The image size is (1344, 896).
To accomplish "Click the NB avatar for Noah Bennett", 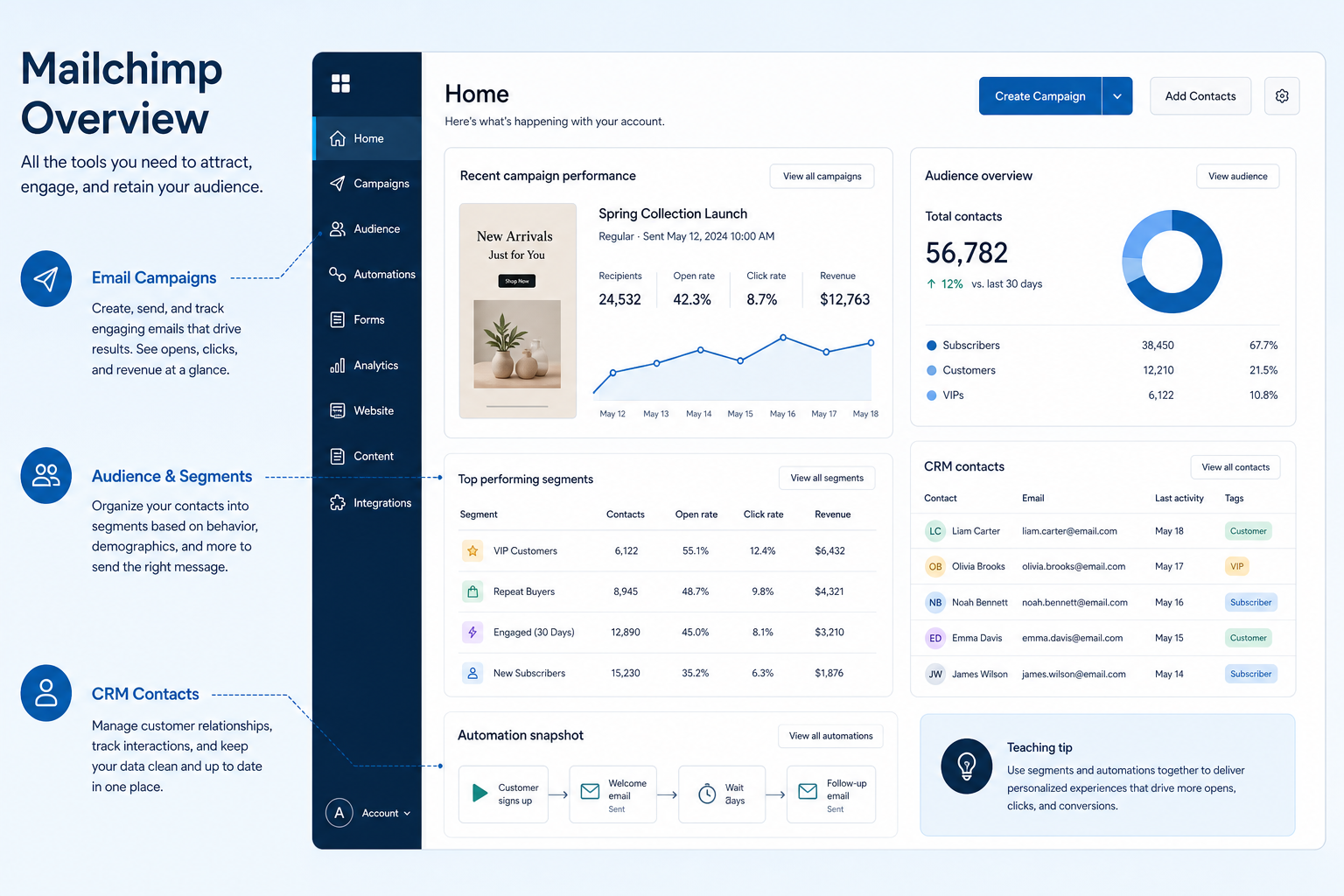I will [x=935, y=602].
